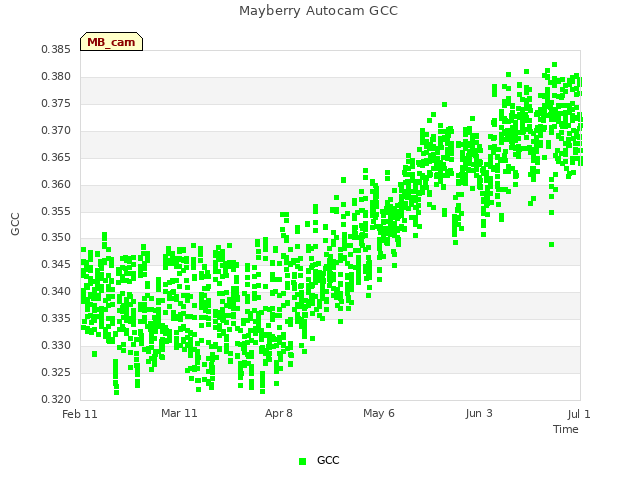The width and height of the screenshot is (640, 480).
Task: Click the 0.380 y-axis value
Action: tap(56, 76)
